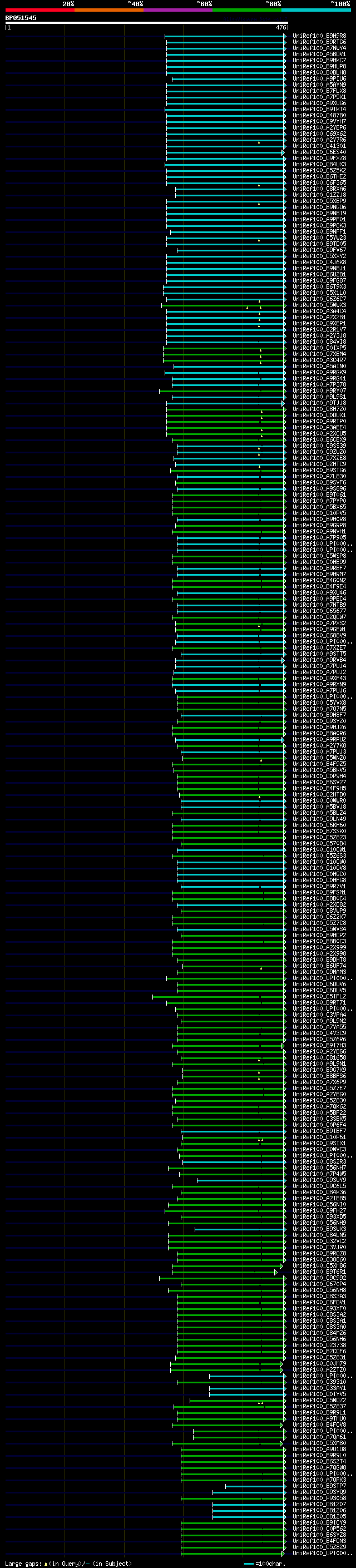
Task: Open hit UniRef100_A7P5K1
Action: 319,97
